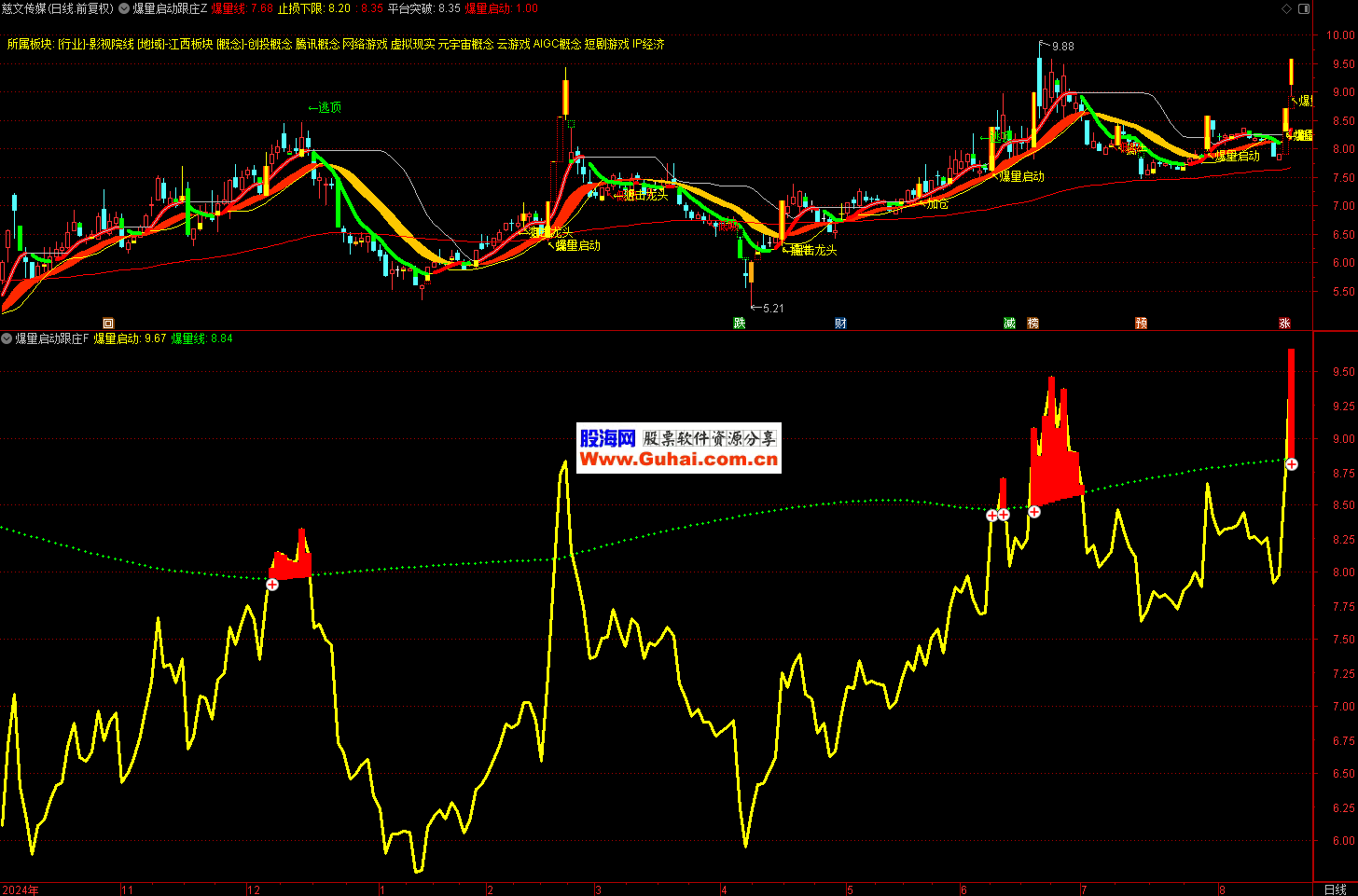This screenshot has width=1358, height=896.
Task: Click the 慈文传媒(日线.前复权) title
Action: pos(57,8)
